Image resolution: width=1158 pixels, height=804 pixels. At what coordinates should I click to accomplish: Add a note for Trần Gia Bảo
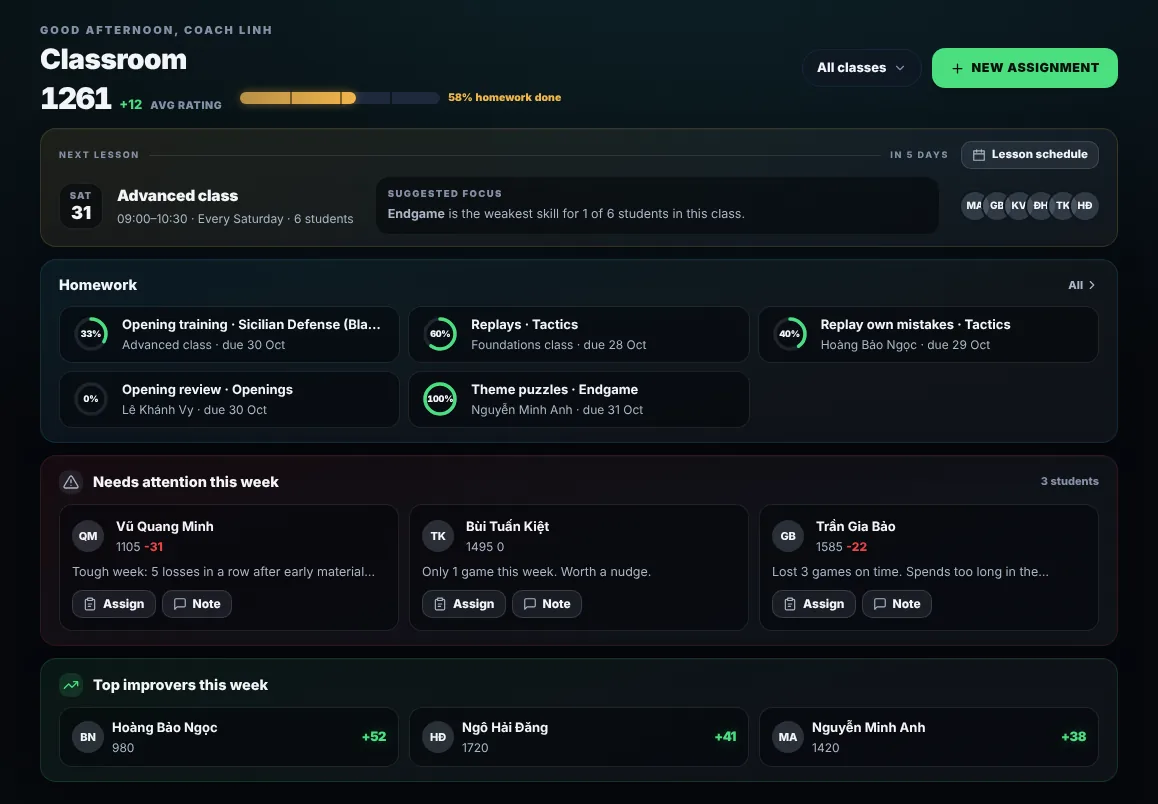coord(897,604)
